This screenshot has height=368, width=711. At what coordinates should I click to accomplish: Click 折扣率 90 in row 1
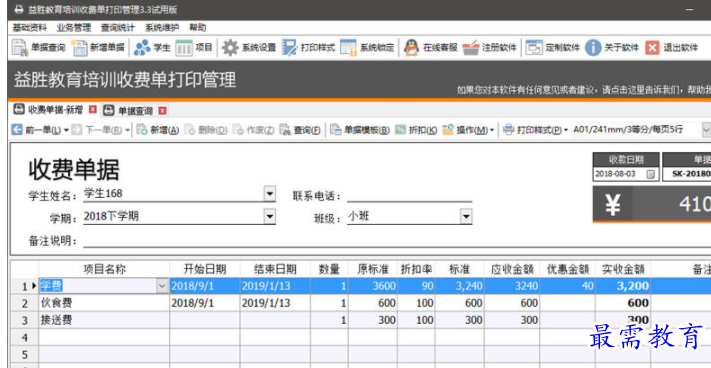click(x=416, y=286)
